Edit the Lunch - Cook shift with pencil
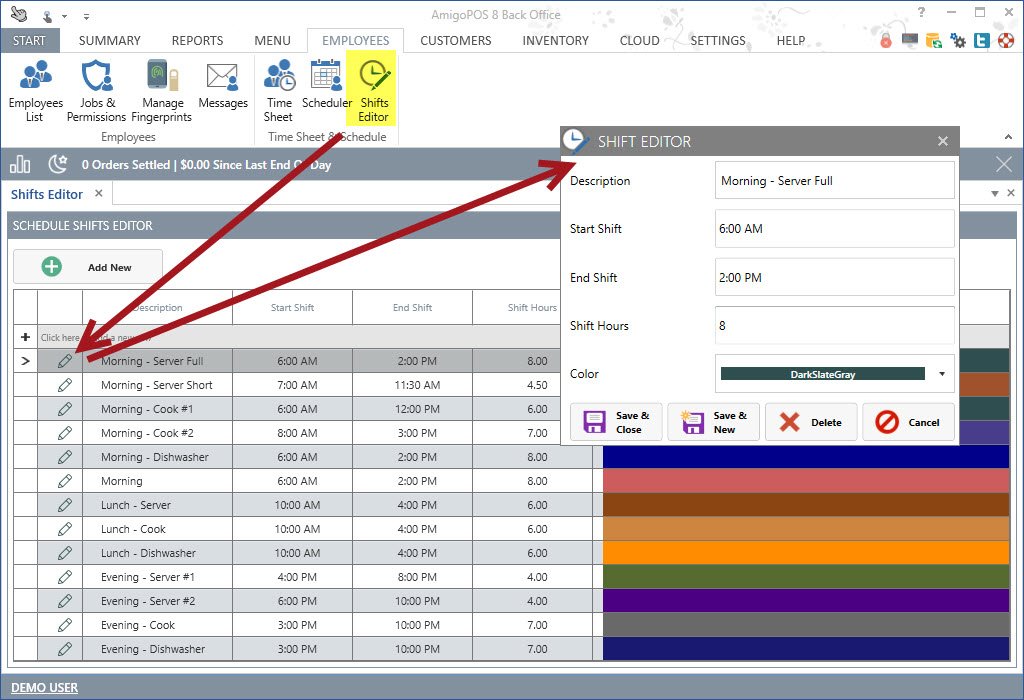Screen dimensions: 1024x700 [65, 529]
